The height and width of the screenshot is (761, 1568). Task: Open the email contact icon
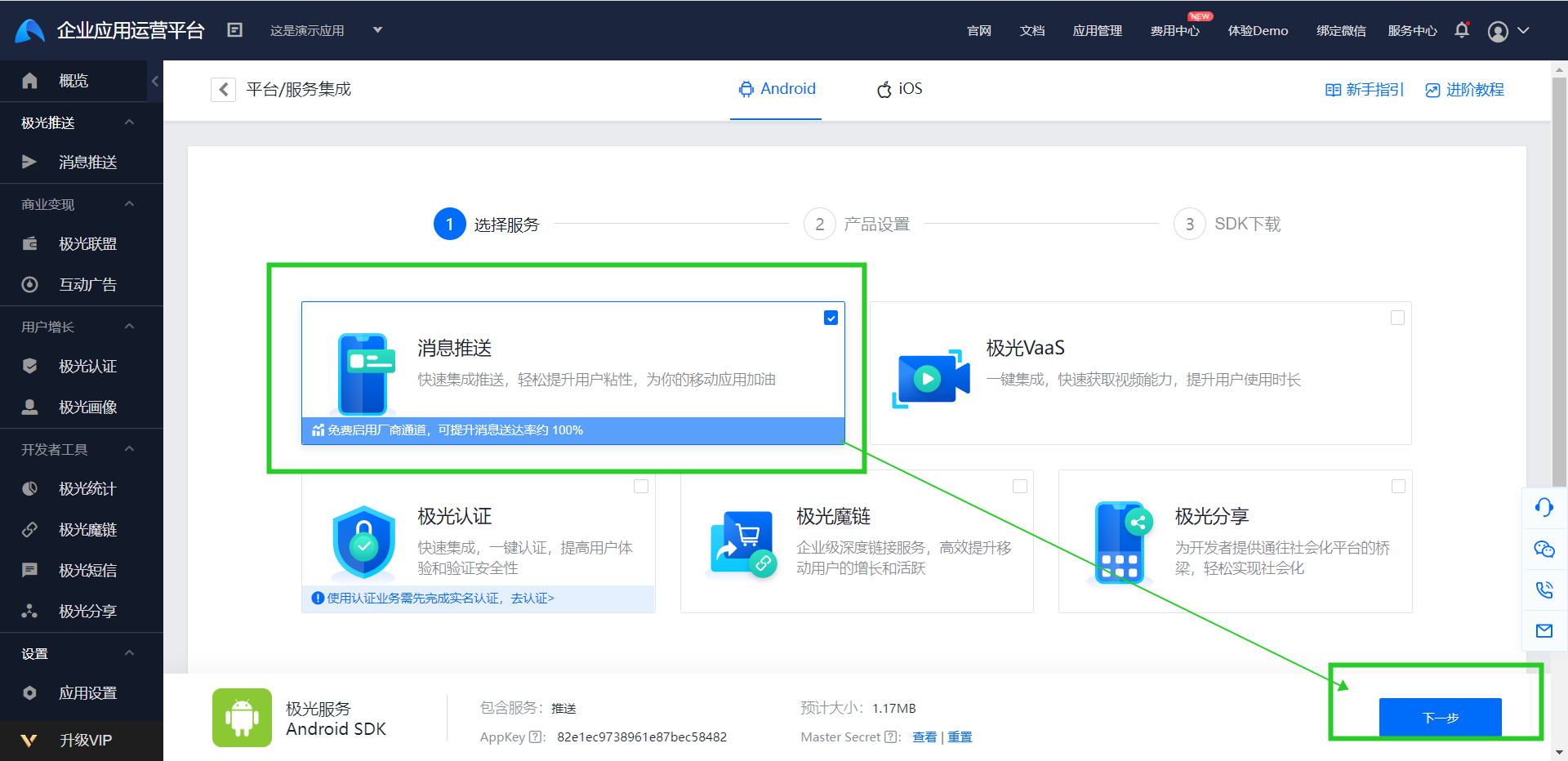tap(1543, 630)
